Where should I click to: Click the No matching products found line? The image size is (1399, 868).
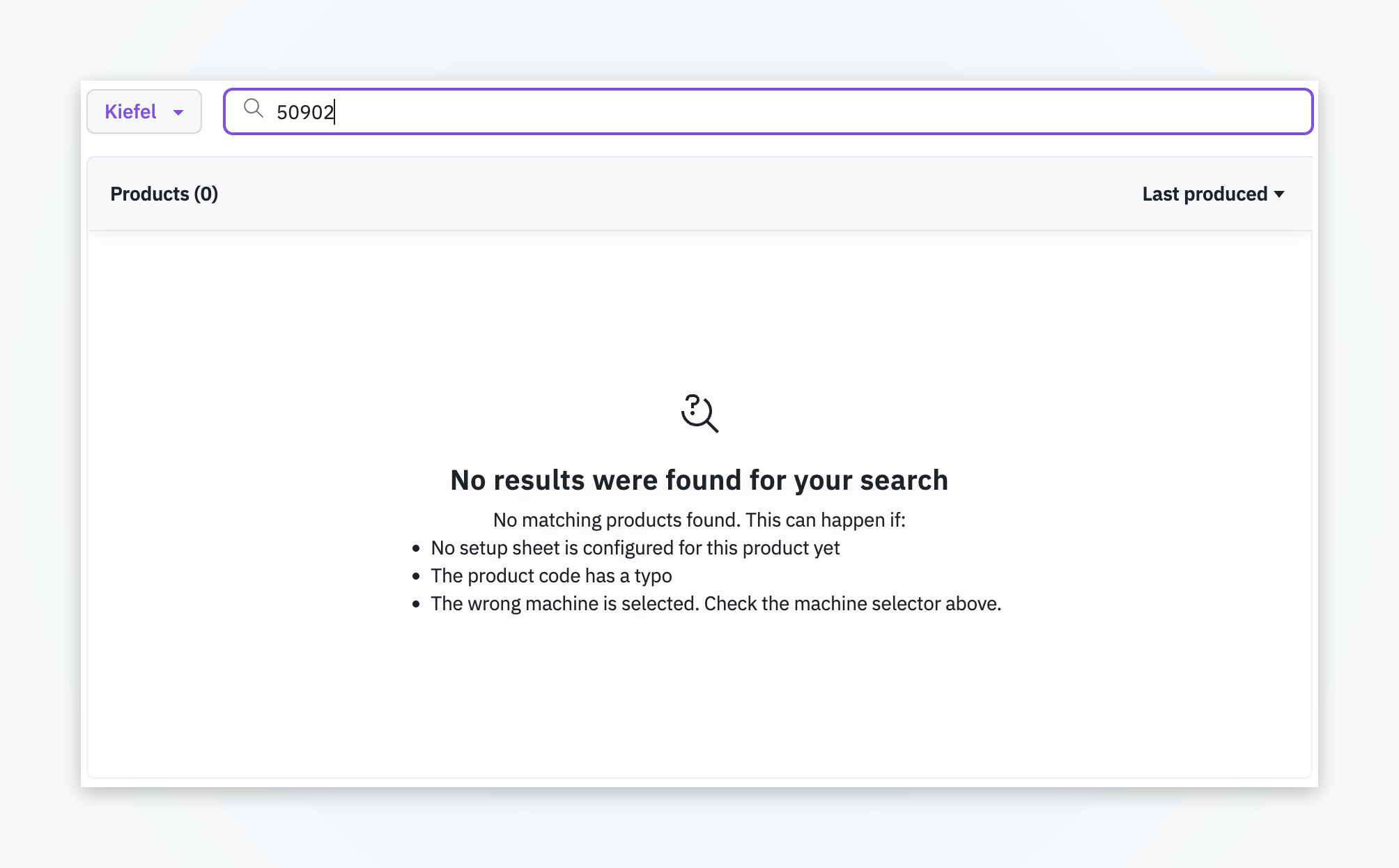coord(699,520)
